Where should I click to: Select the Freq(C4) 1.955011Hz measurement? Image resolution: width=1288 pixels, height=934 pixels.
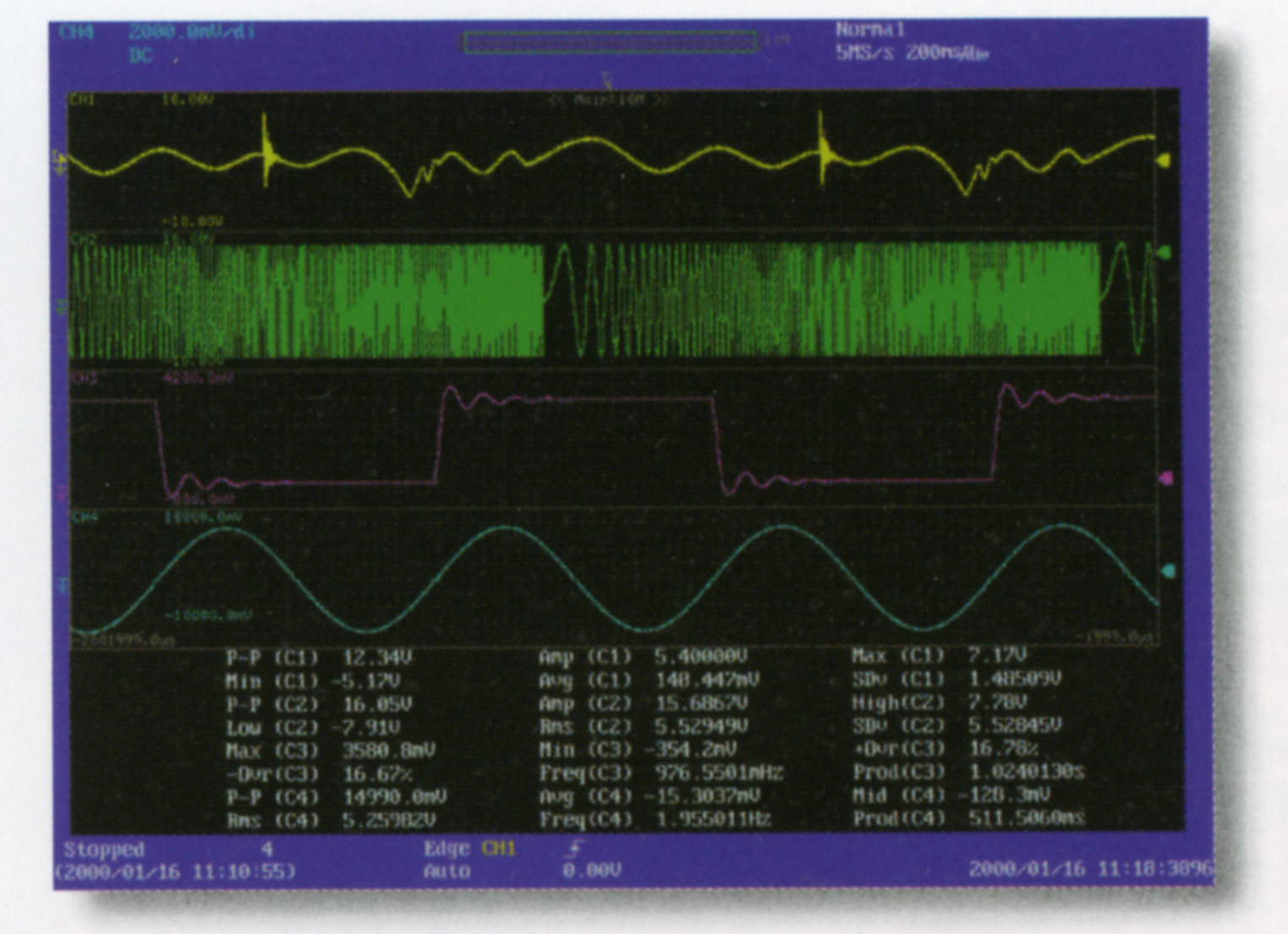pos(655,819)
